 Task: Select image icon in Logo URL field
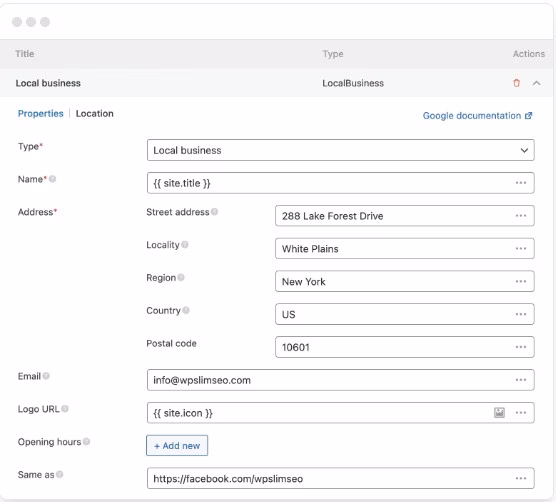pos(499,413)
